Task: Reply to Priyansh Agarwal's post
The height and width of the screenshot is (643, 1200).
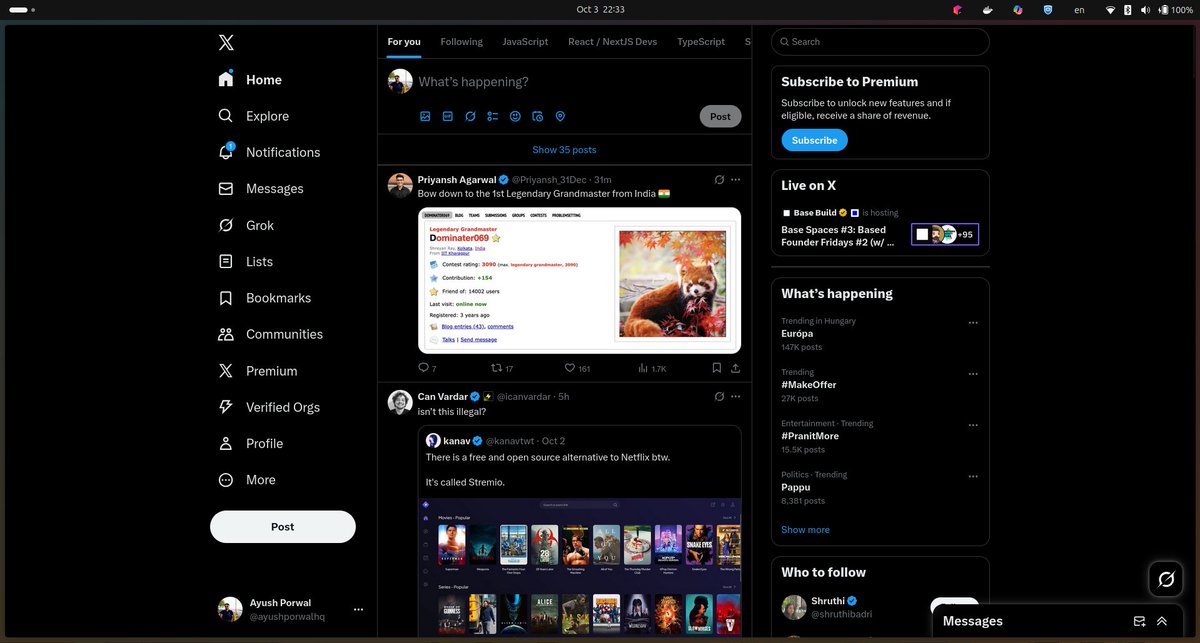Action: point(427,368)
